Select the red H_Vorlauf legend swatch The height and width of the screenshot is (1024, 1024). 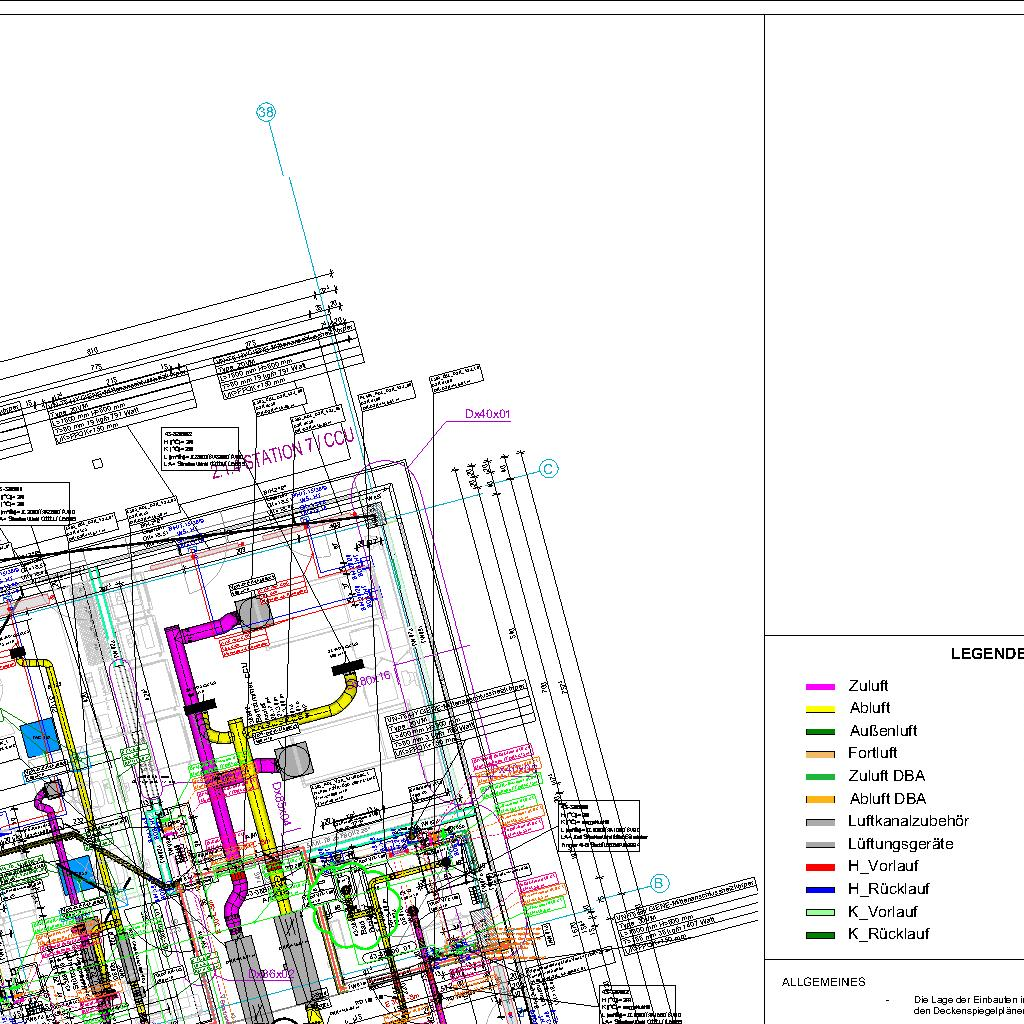[820, 867]
